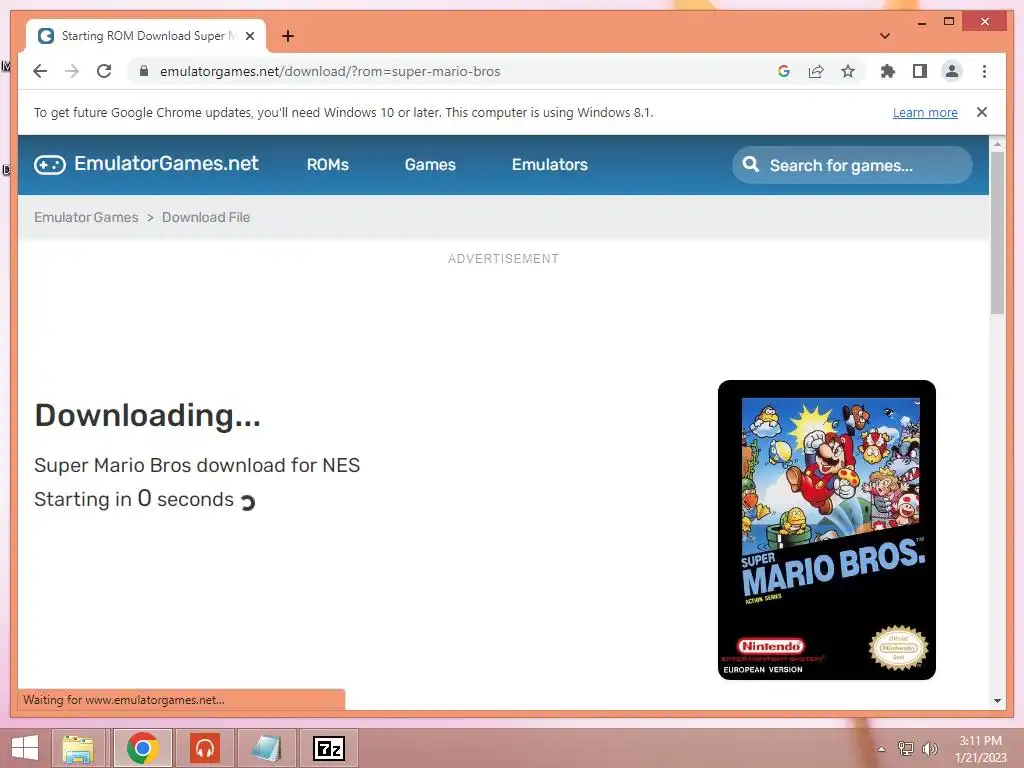Reload the current page
The height and width of the screenshot is (768, 1024).
[x=104, y=71]
